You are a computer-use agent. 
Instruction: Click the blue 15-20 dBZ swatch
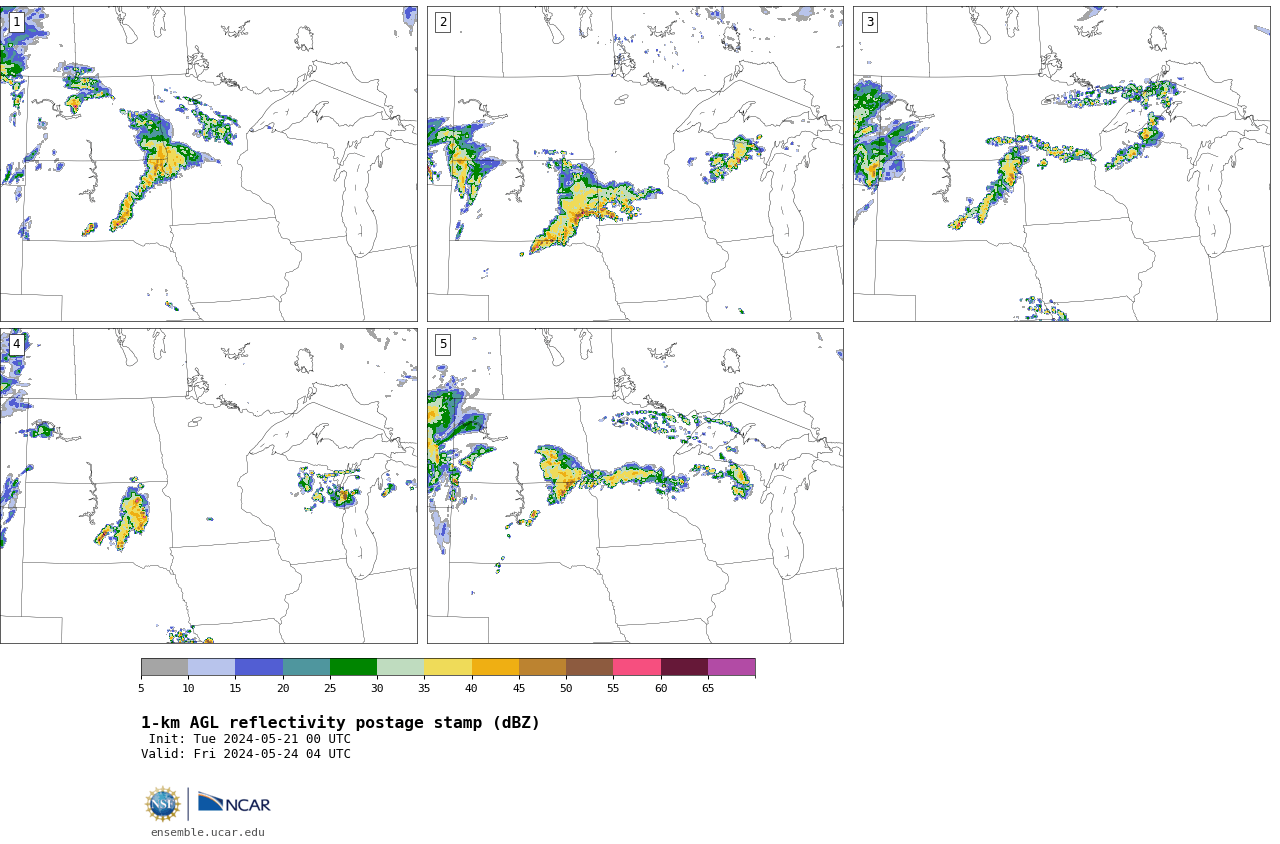[259, 667]
